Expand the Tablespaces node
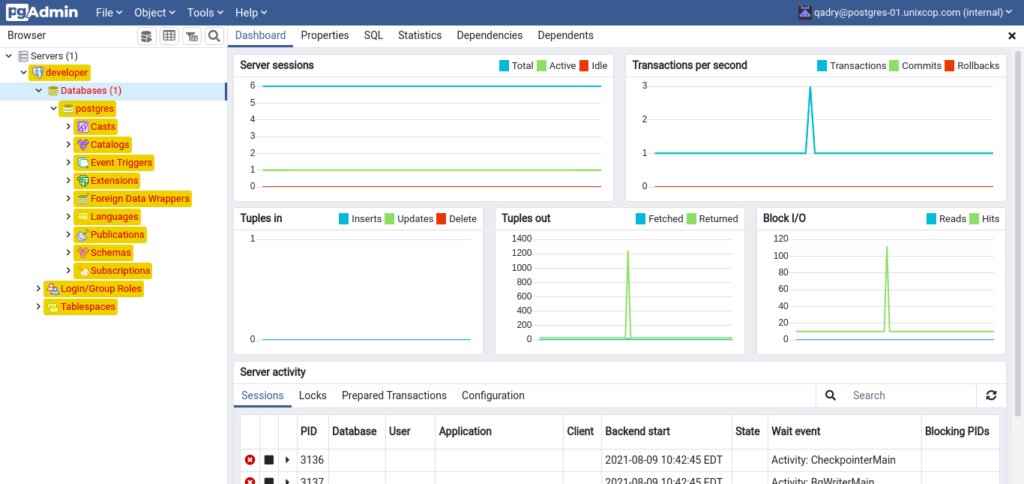 39,306
